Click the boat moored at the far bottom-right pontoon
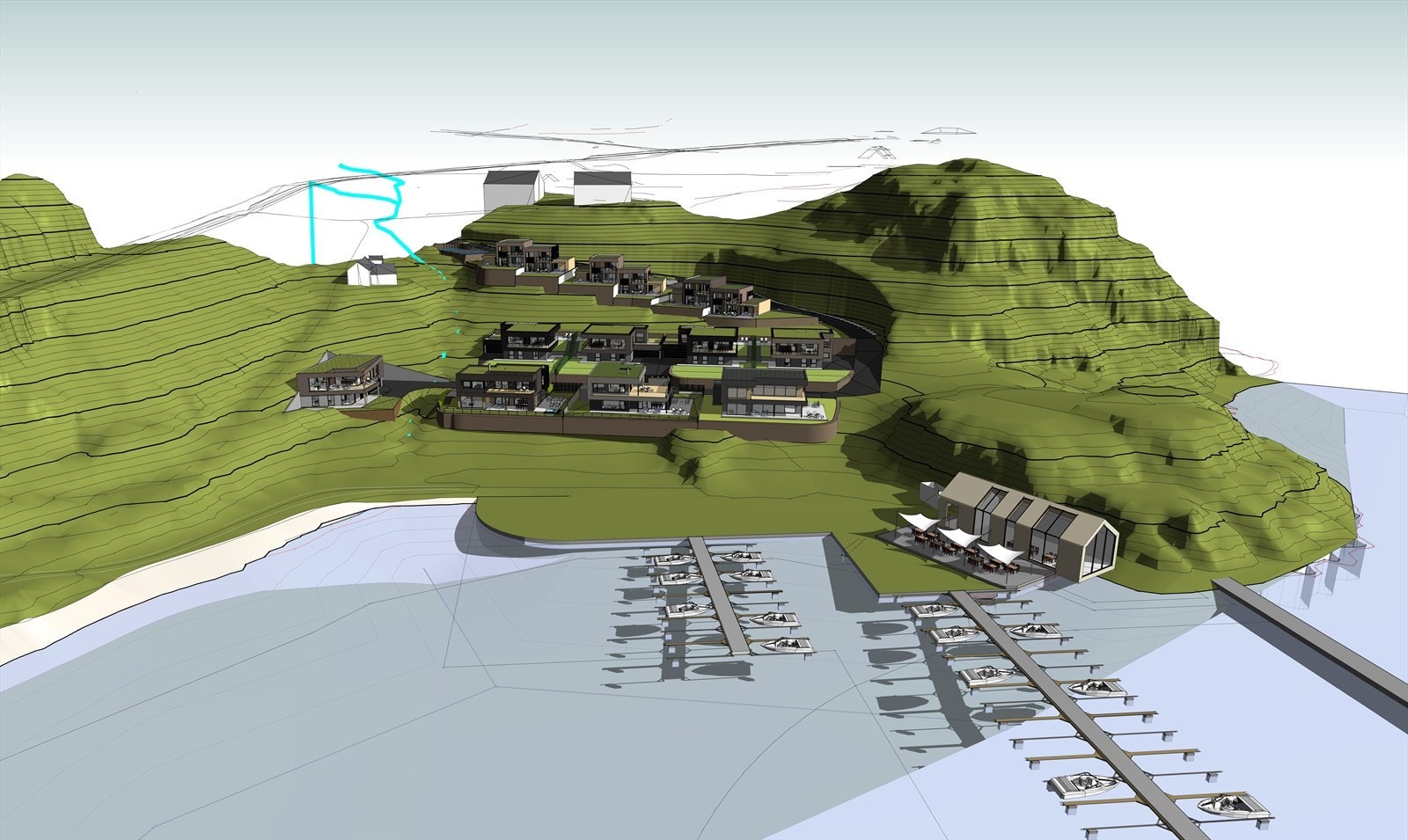The image size is (1408, 840). (1223, 805)
